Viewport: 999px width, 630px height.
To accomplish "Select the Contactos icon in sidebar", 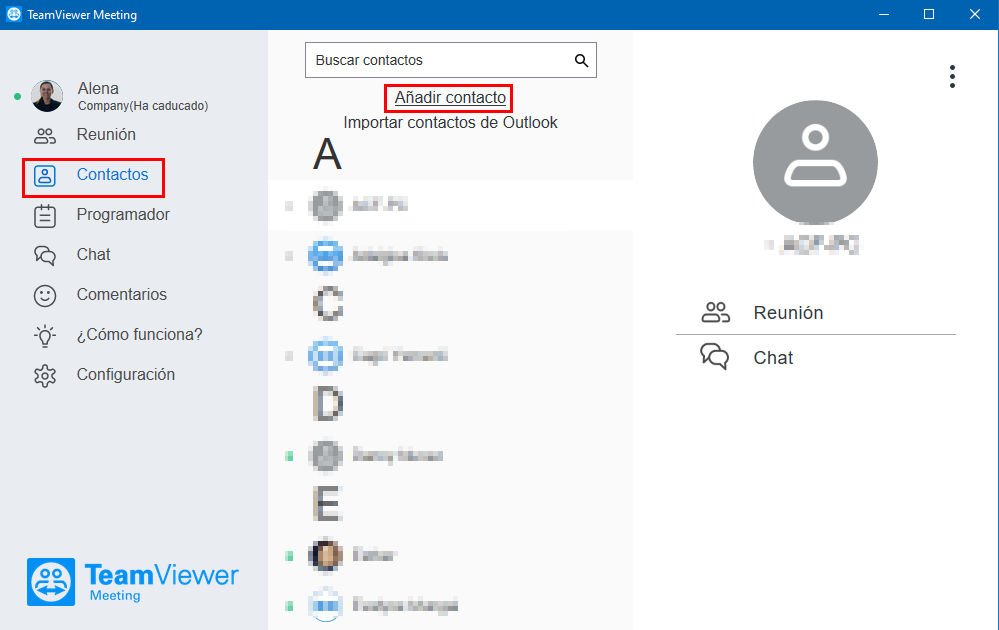I will pyautogui.click(x=45, y=176).
